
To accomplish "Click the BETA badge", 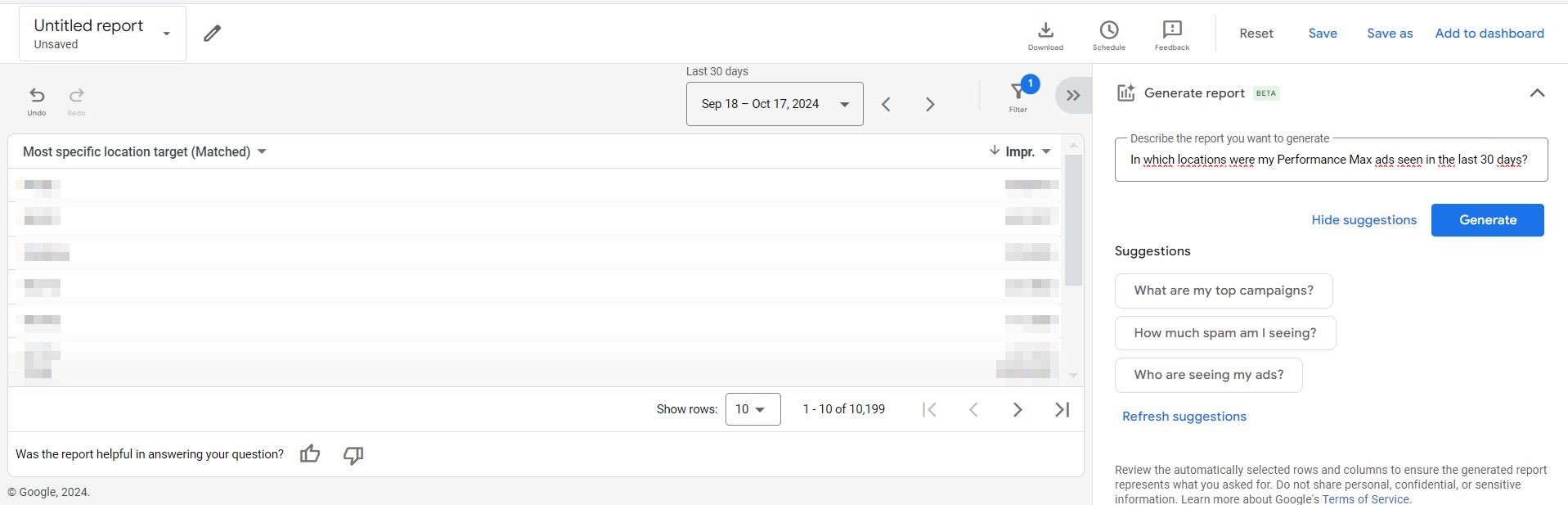I will coord(1265,93).
